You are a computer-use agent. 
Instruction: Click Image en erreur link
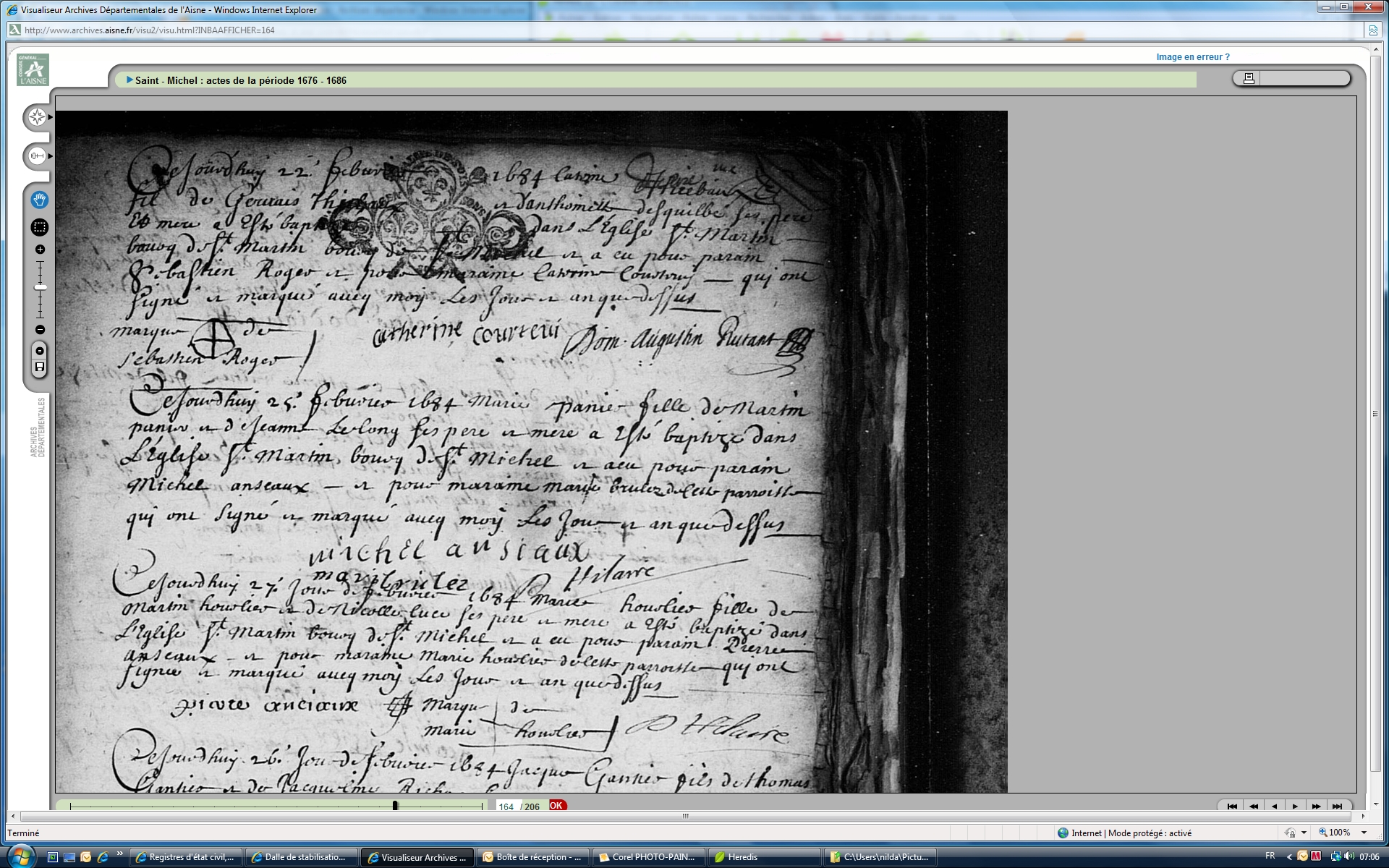point(1192,57)
